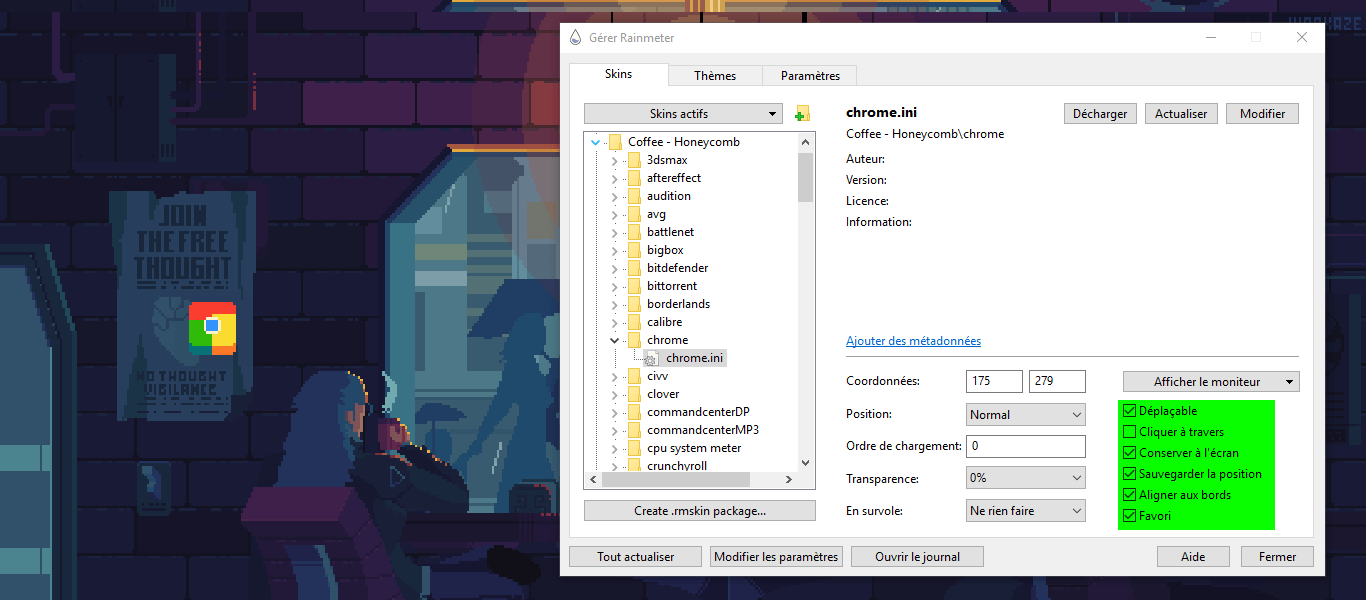Screen dimensions: 1366x600
Task: Click the 3dsmax folder icon
Action: (632, 160)
